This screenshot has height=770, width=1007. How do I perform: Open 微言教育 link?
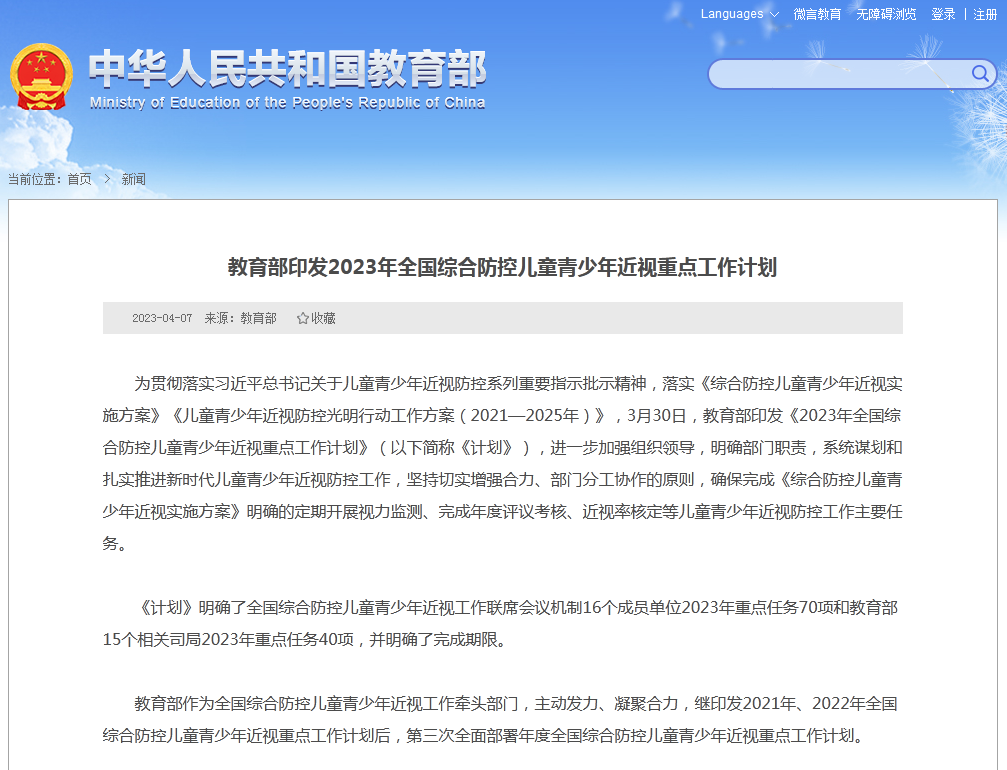point(817,14)
